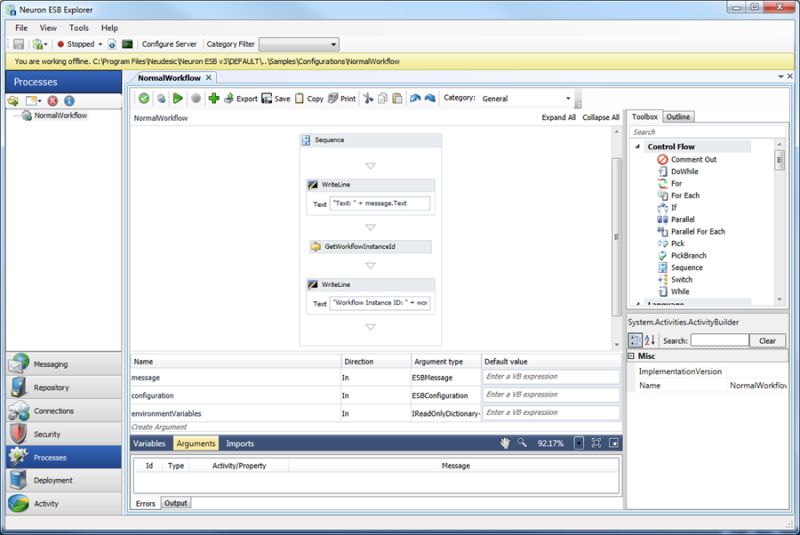Click the Clear button in properties search
This screenshot has height=535, width=800.
click(x=767, y=341)
